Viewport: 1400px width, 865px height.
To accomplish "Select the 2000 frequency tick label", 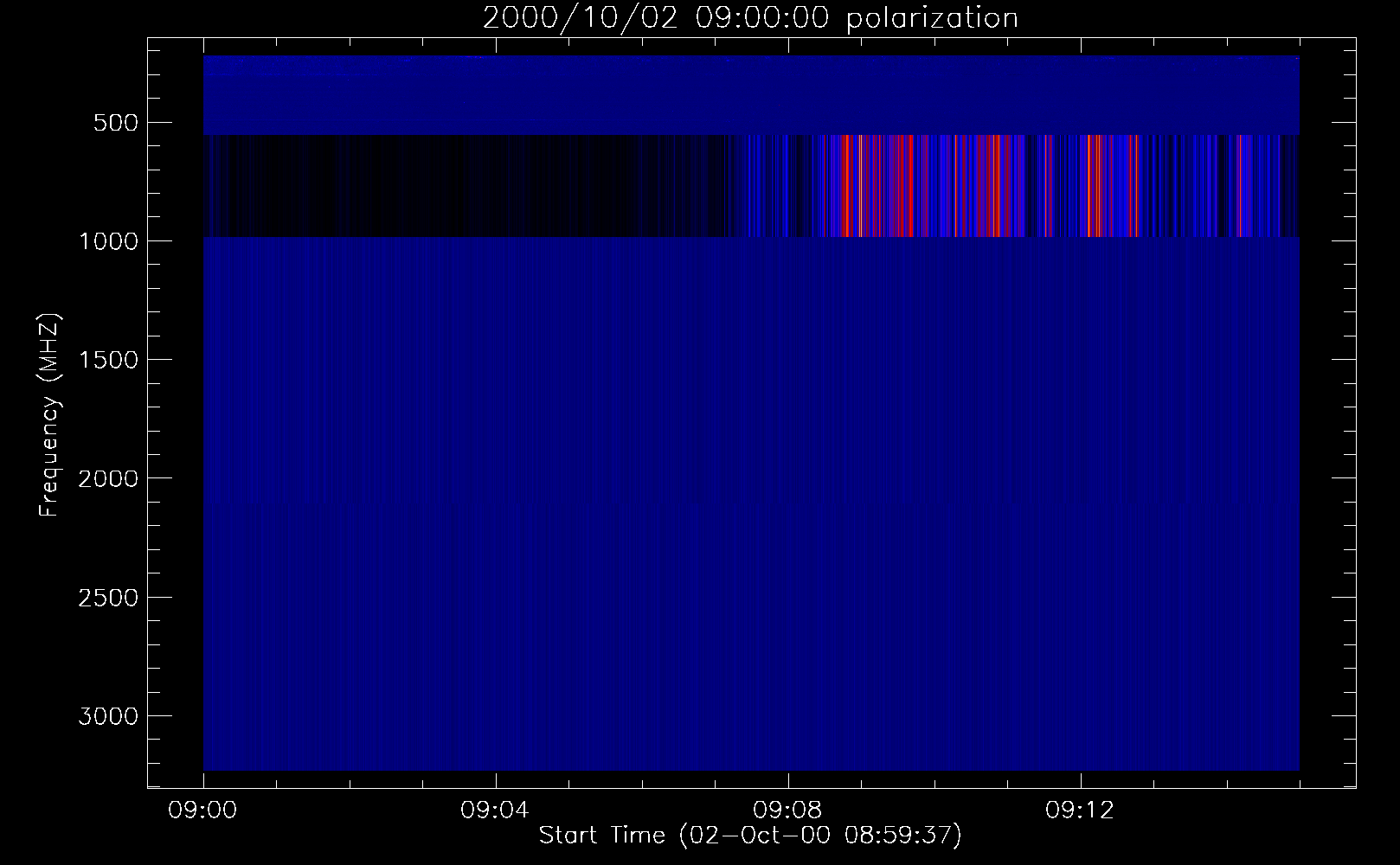I will 108,478.
